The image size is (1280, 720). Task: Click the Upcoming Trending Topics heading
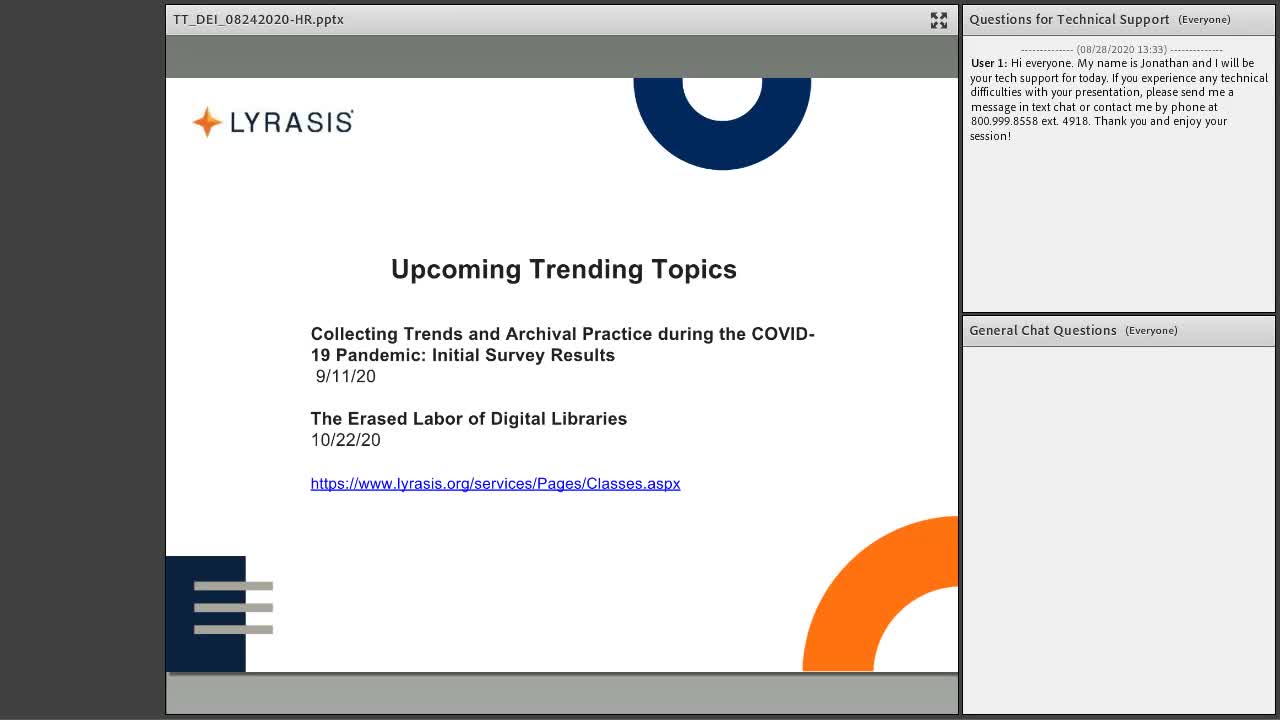point(564,269)
